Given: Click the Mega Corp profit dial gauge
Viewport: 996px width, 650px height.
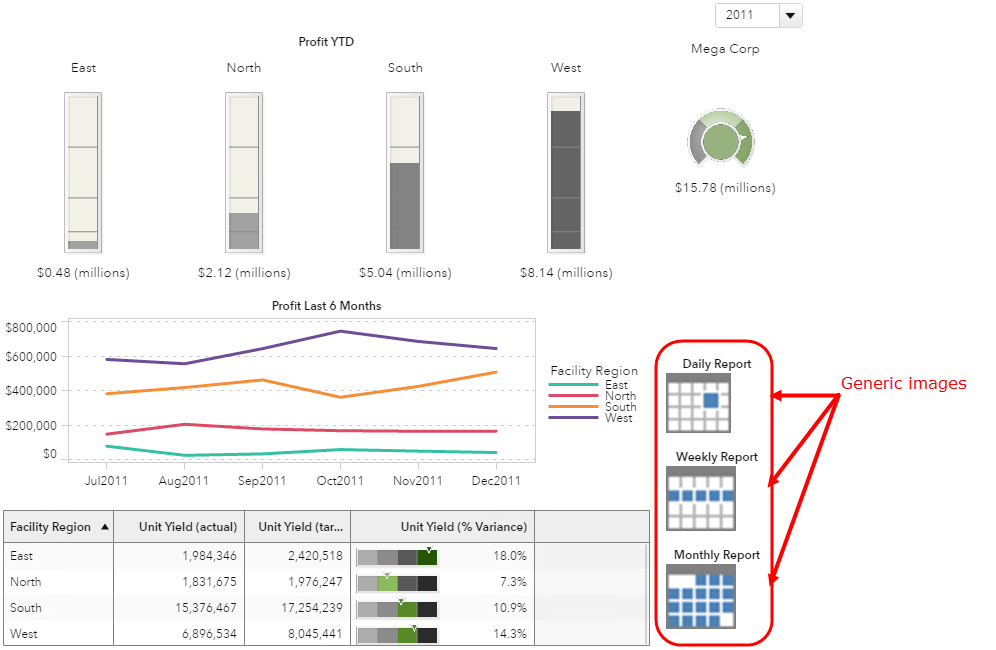Looking at the screenshot, I should (720, 140).
